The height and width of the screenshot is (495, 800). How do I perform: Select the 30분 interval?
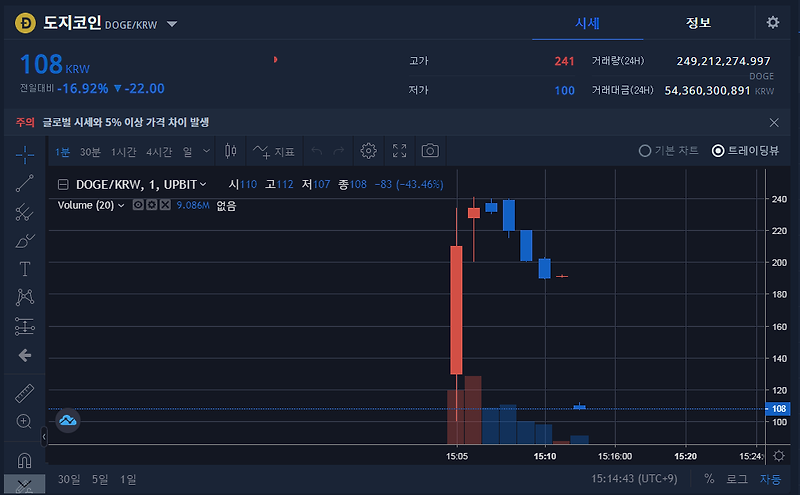[90, 152]
